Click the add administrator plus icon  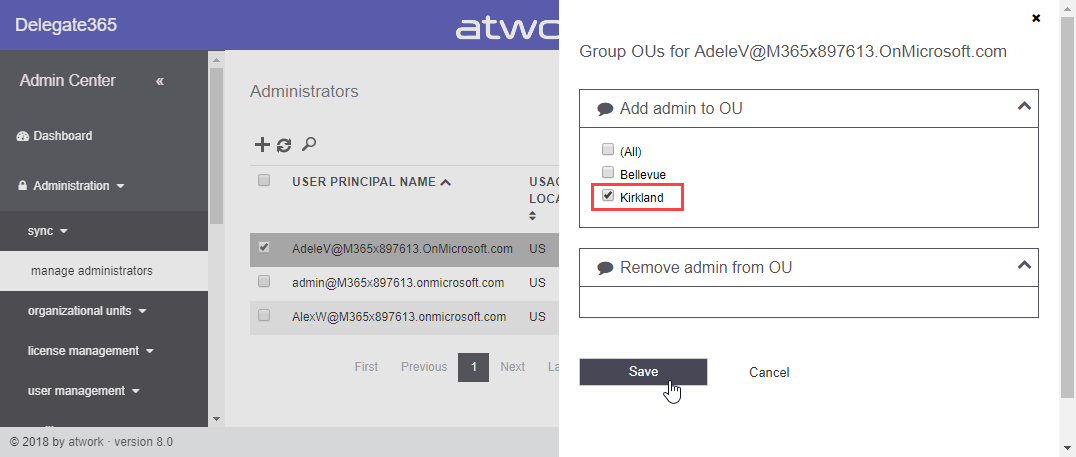pyautogui.click(x=262, y=145)
